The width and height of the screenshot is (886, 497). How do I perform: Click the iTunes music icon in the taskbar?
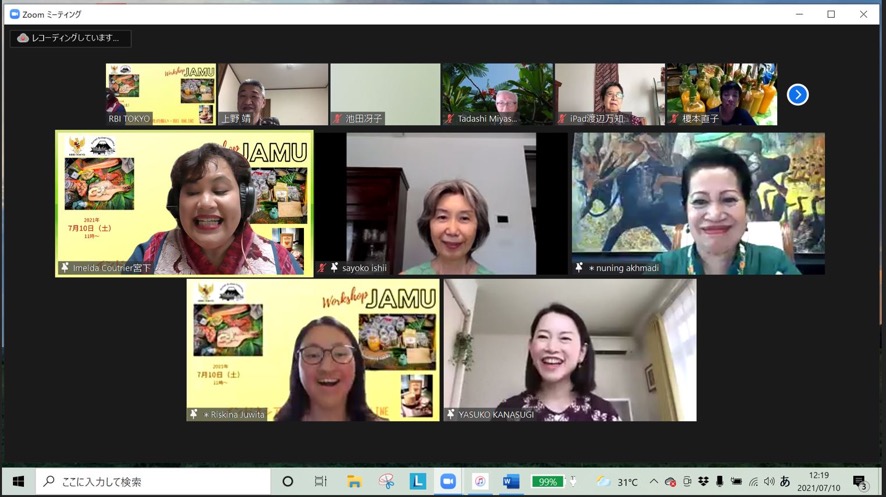click(480, 481)
